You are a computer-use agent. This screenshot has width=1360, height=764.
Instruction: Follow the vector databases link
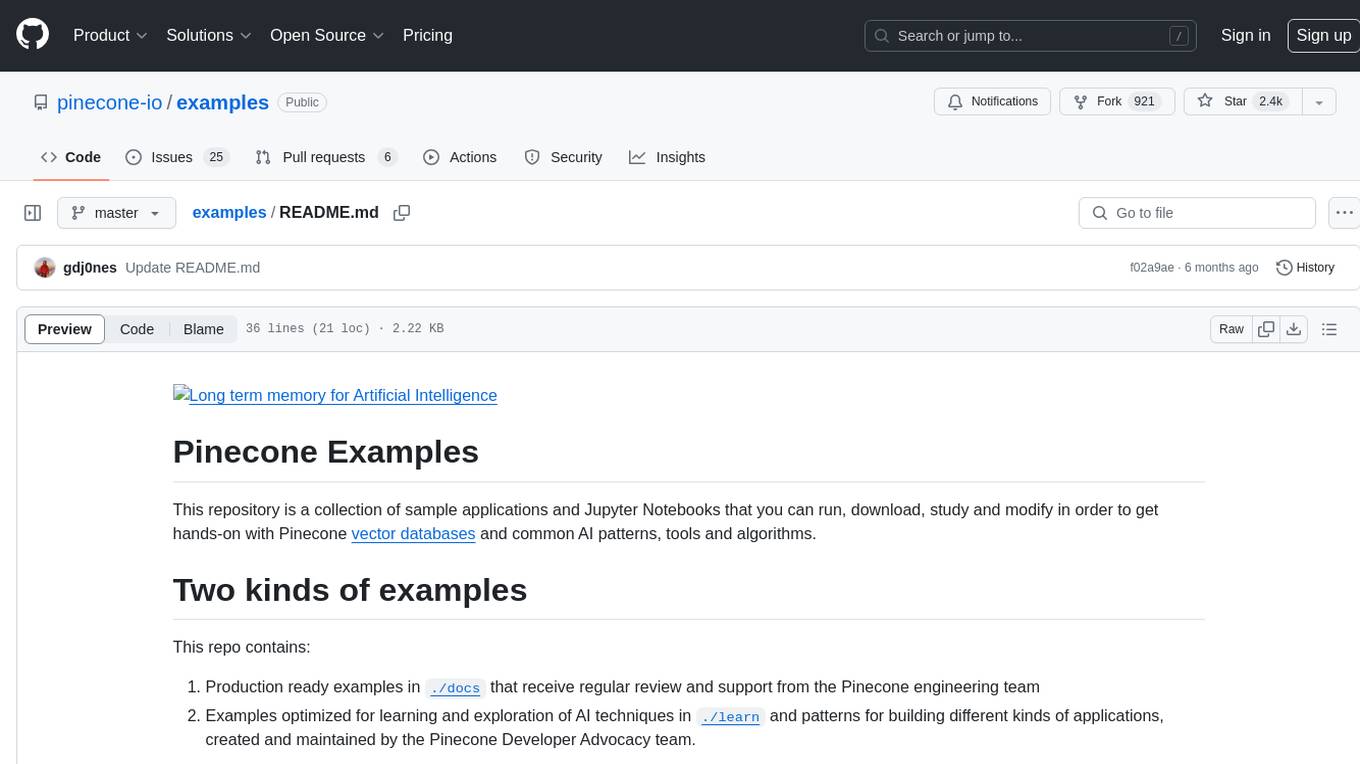(413, 534)
